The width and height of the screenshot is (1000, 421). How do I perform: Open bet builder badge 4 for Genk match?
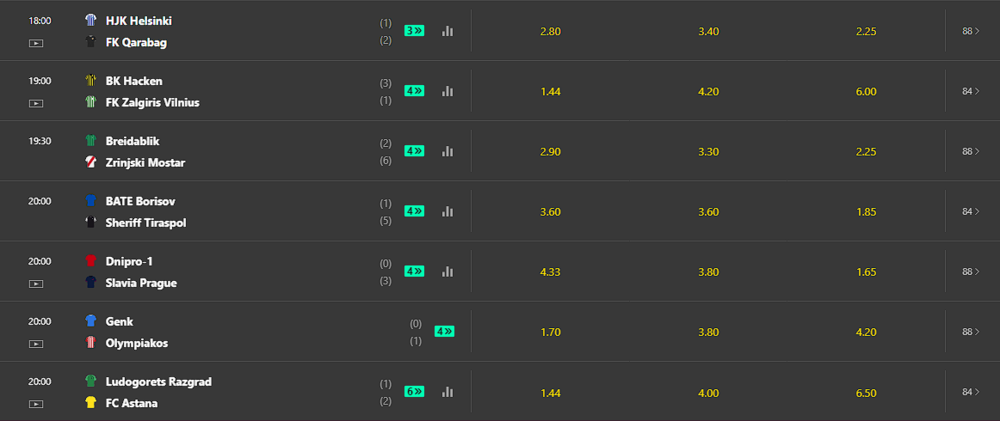pyautogui.click(x=444, y=332)
